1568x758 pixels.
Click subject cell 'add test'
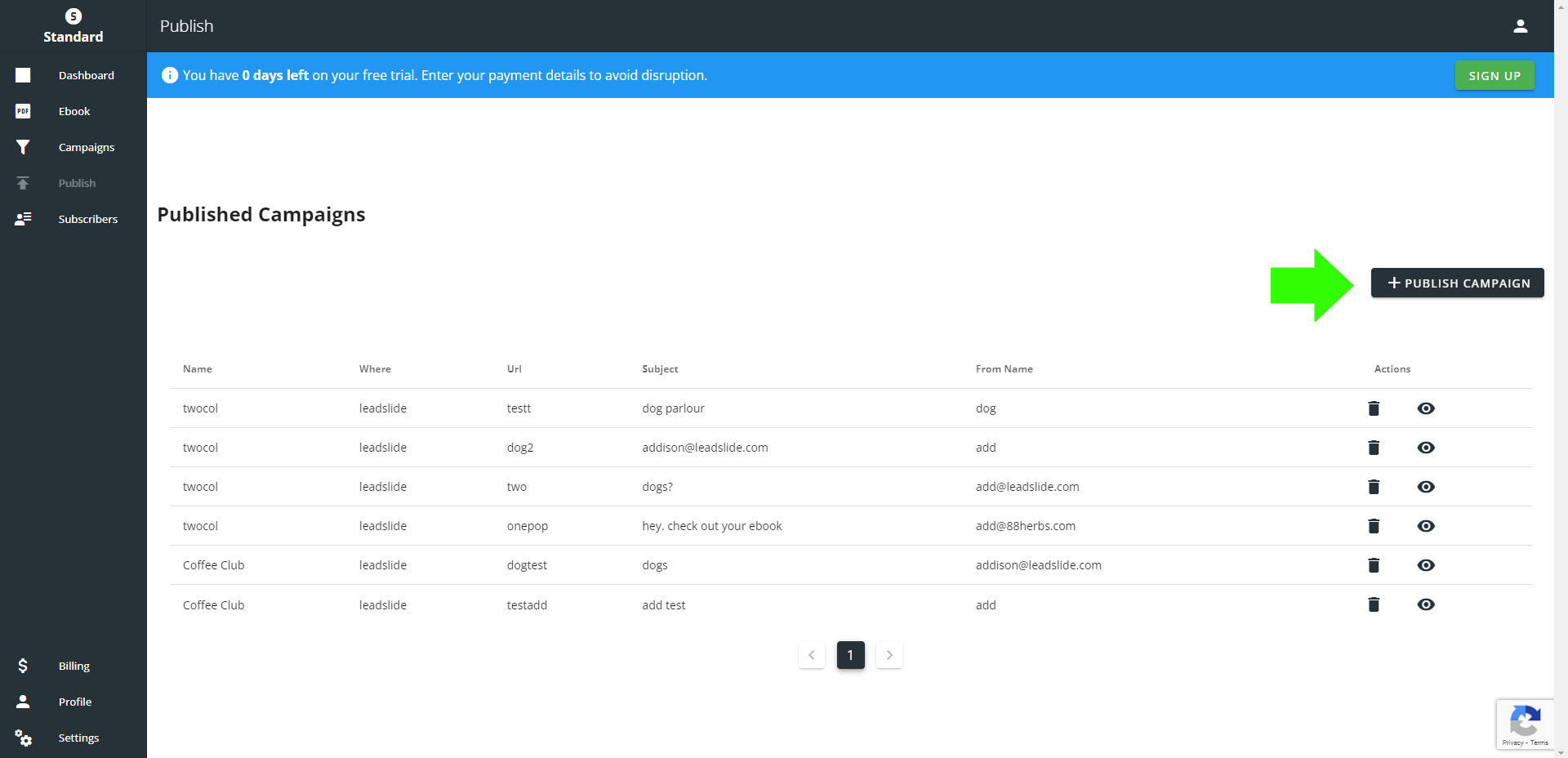(664, 605)
